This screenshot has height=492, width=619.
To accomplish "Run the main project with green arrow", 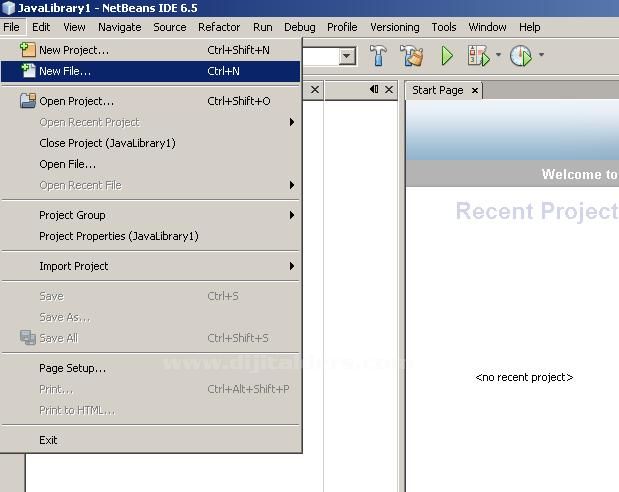I will pos(447,56).
